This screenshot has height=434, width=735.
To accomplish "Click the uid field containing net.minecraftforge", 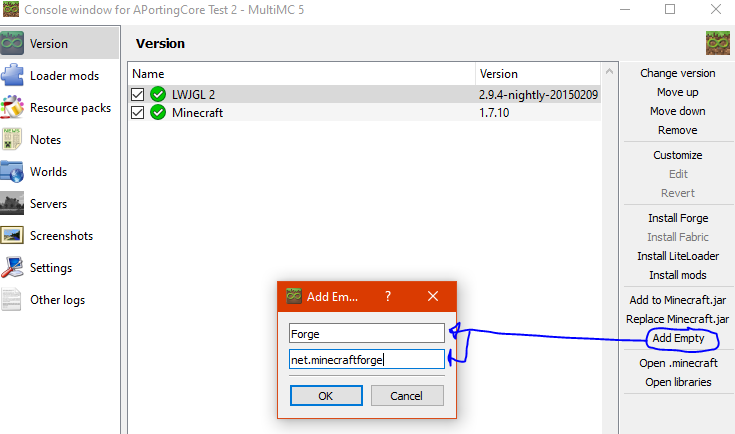I will [x=367, y=359].
